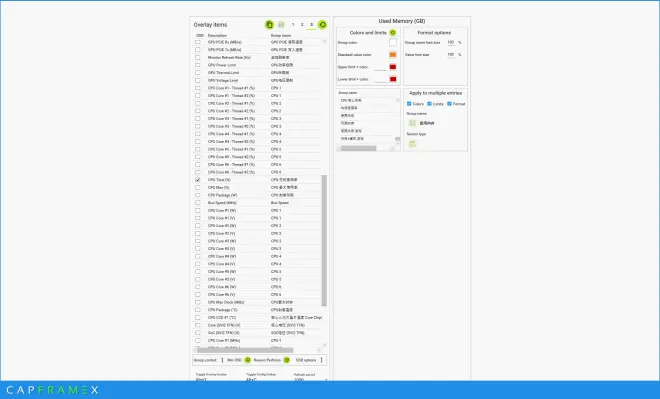Open the OSD options three-dot menu
The width and height of the screenshot is (660, 399).
(321, 360)
